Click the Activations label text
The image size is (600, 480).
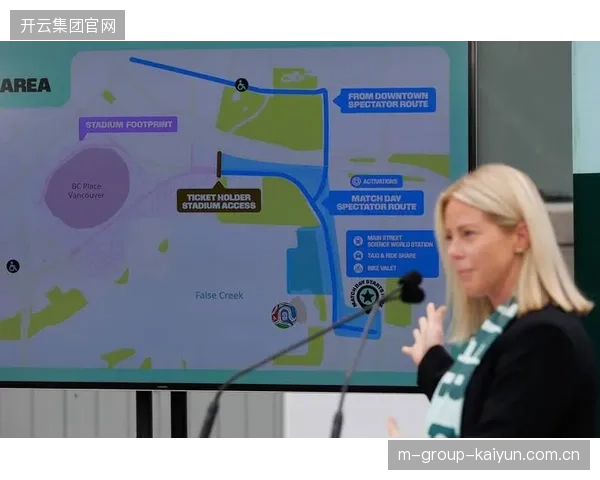click(380, 181)
